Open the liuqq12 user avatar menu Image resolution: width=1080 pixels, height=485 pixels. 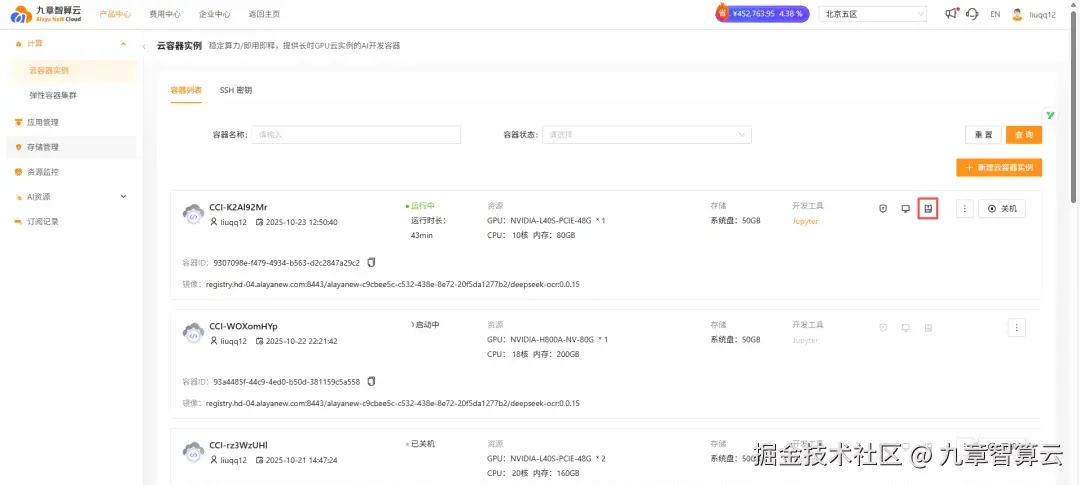click(1033, 14)
